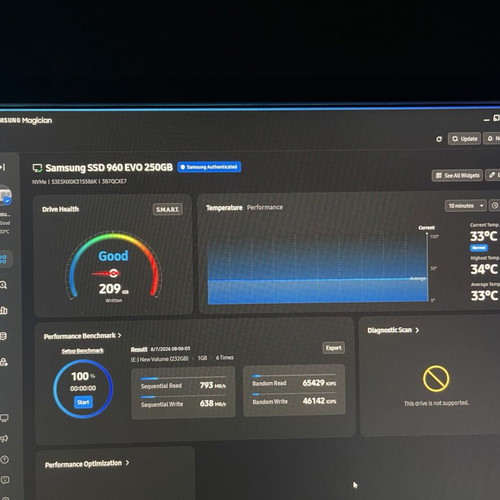Click the 'Samsung SSD 960 EVO 250GB' title
Image resolution: width=500 pixels, height=500 pixels.
pyautogui.click(x=109, y=167)
